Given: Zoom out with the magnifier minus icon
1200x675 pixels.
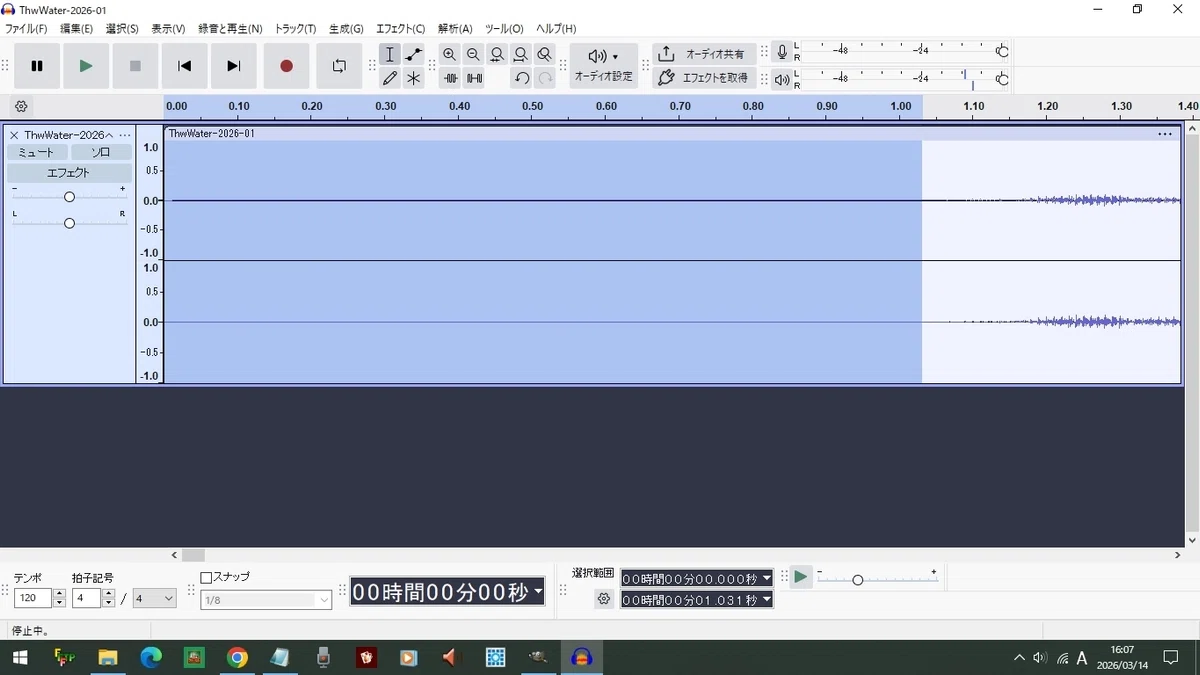Looking at the screenshot, I should click(473, 54).
